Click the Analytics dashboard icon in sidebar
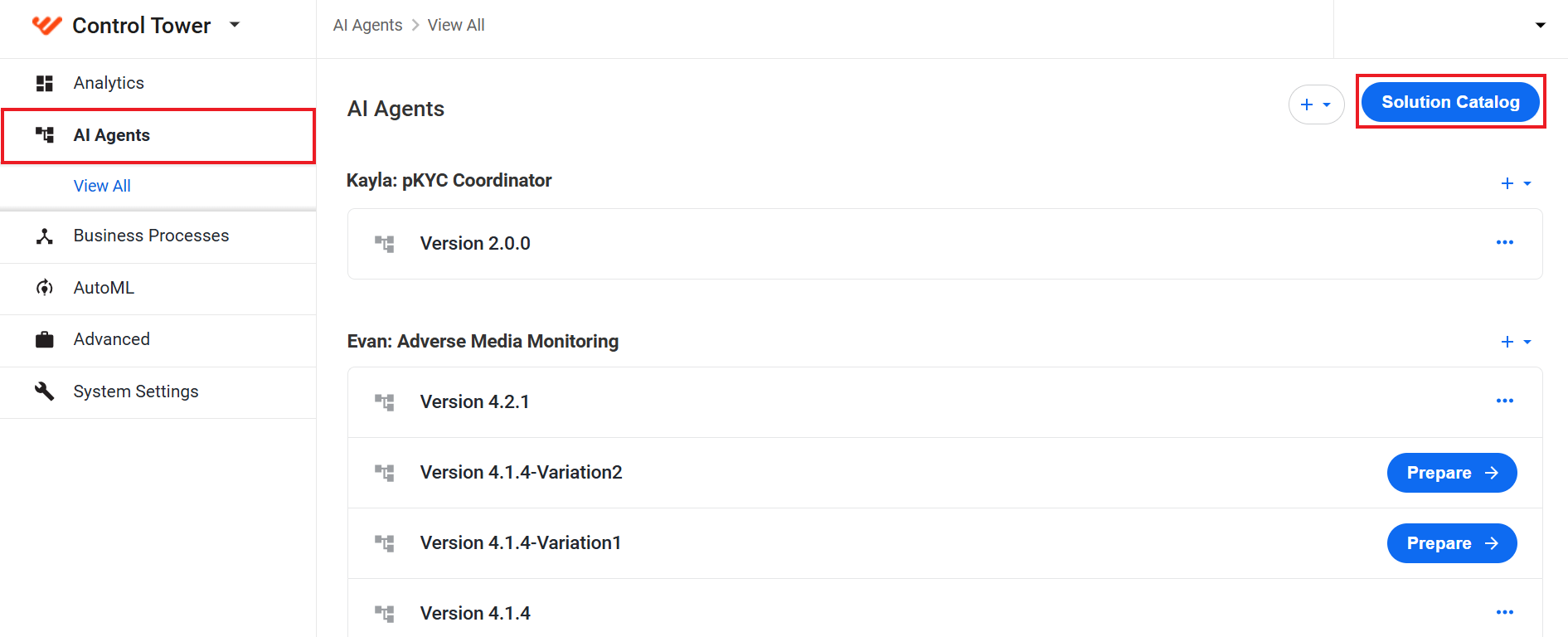1568x637 pixels. (45, 83)
